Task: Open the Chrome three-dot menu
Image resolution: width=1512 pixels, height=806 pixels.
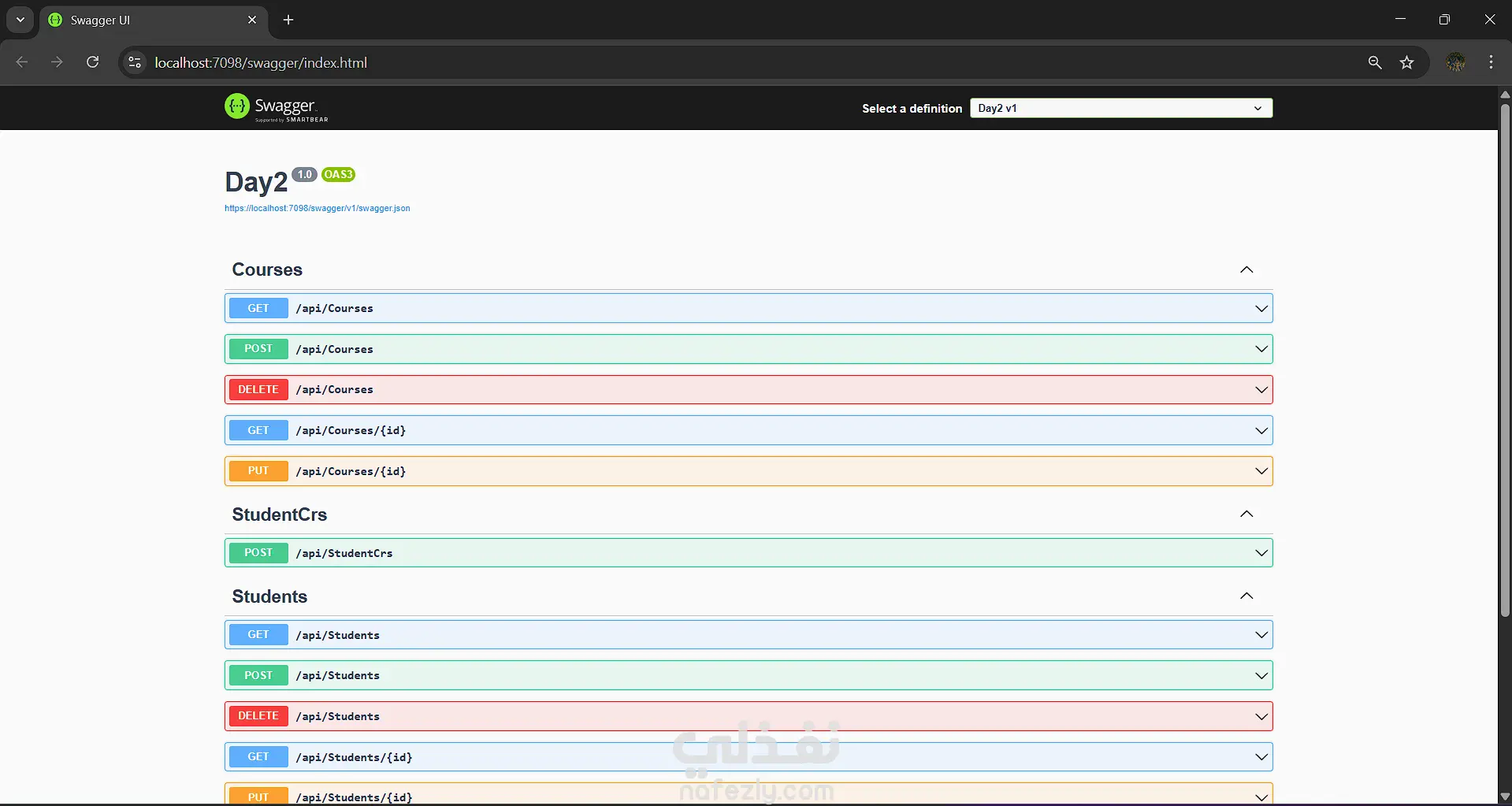Action: 1491,62
